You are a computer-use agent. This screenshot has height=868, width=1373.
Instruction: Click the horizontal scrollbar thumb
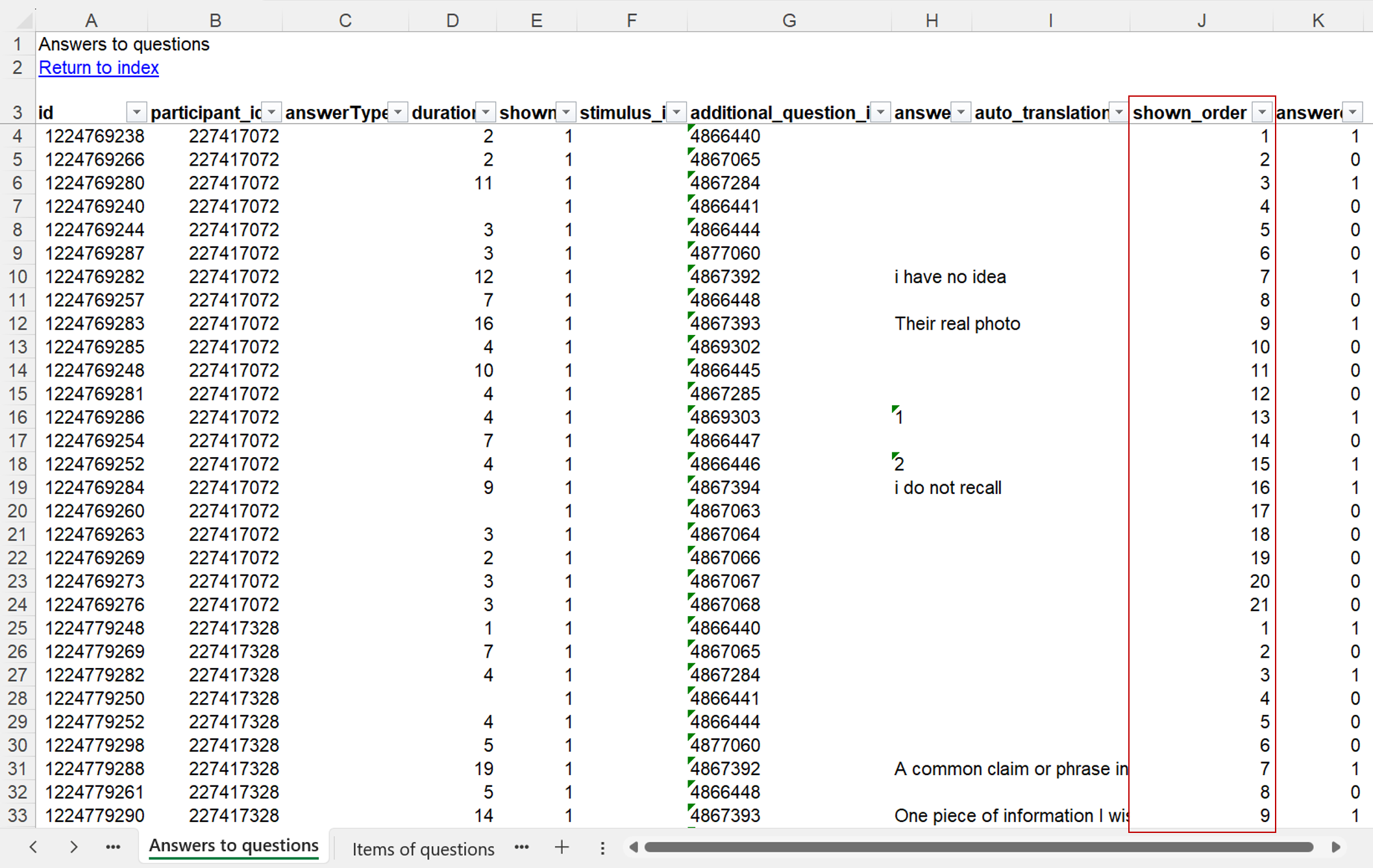tap(979, 847)
